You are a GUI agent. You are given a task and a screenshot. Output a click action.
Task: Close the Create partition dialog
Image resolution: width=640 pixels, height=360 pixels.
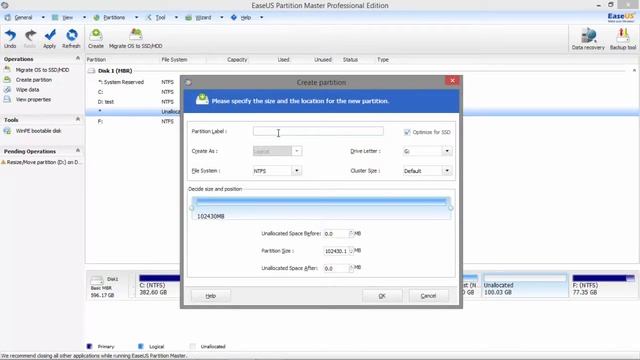pyautogui.click(x=452, y=81)
